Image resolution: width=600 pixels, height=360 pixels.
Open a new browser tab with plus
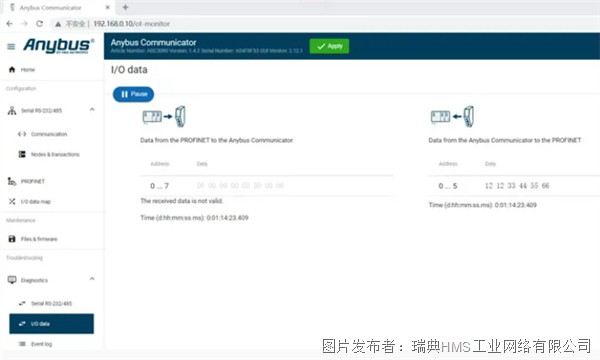(125, 7)
